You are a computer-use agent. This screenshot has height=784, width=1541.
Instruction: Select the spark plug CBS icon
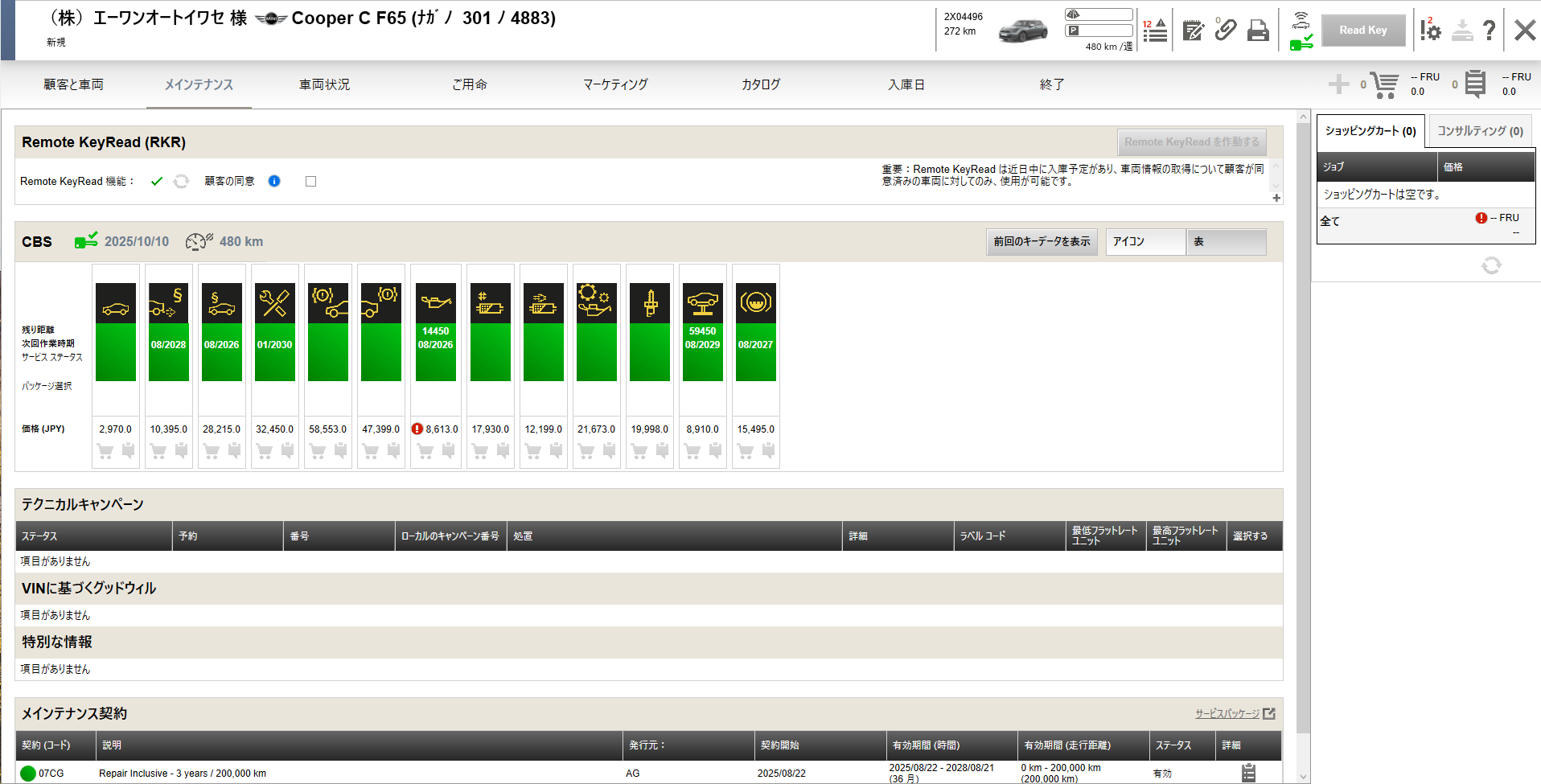(x=650, y=303)
